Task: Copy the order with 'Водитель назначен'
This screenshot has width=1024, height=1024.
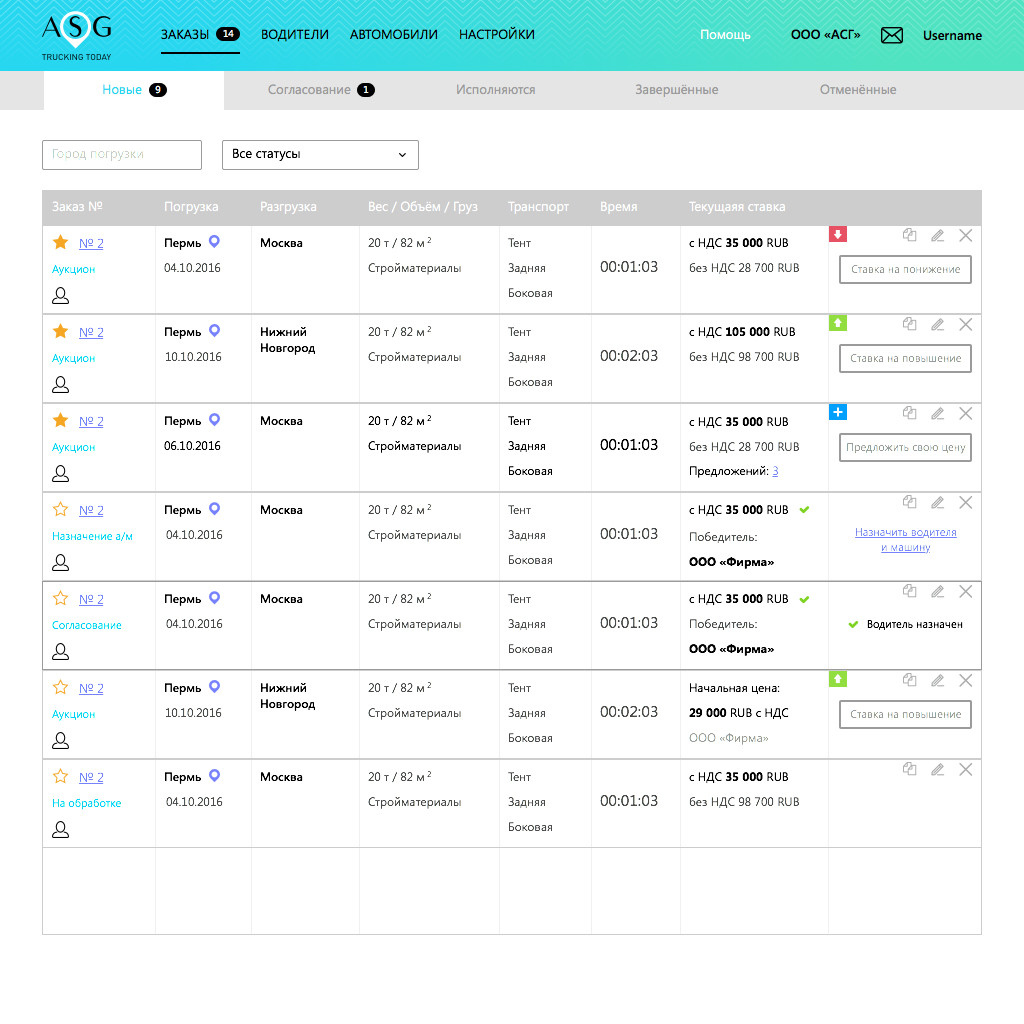Action: pyautogui.click(x=910, y=591)
